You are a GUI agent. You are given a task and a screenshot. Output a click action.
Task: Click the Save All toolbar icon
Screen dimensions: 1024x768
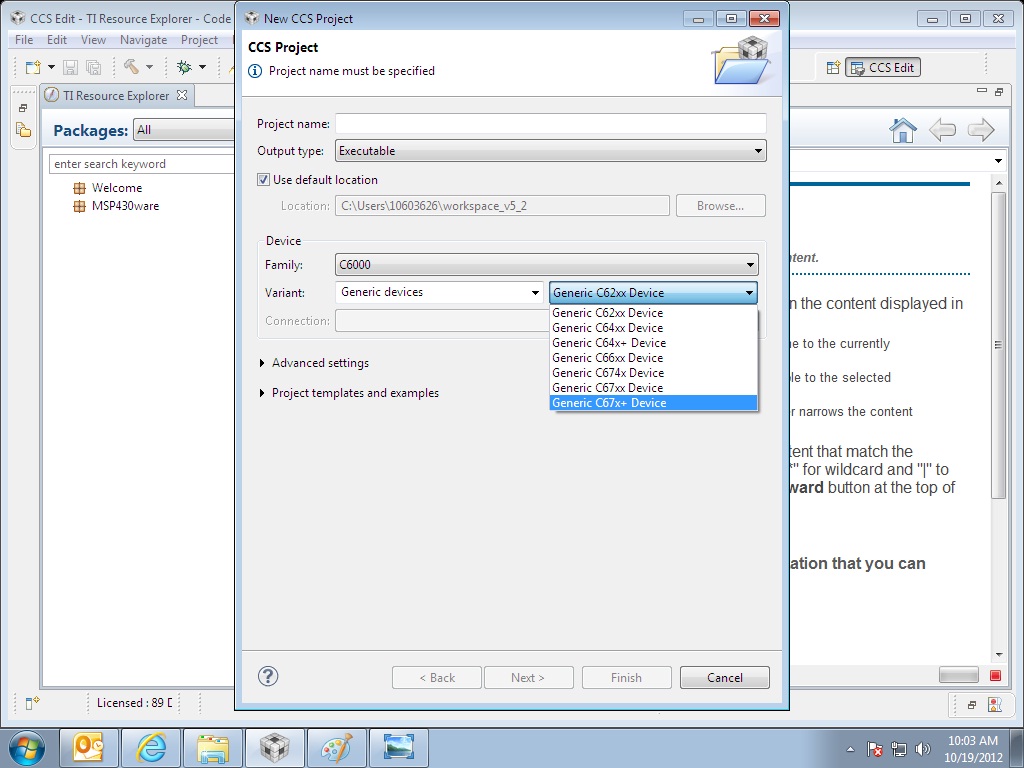[x=93, y=67]
